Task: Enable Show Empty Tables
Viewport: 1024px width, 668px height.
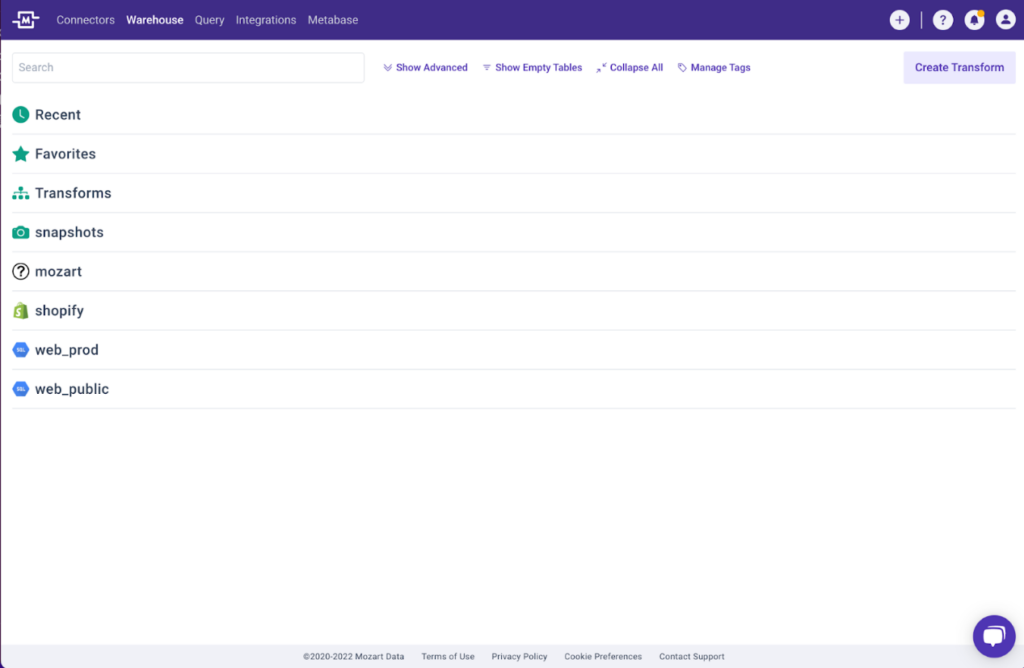Action: click(532, 67)
